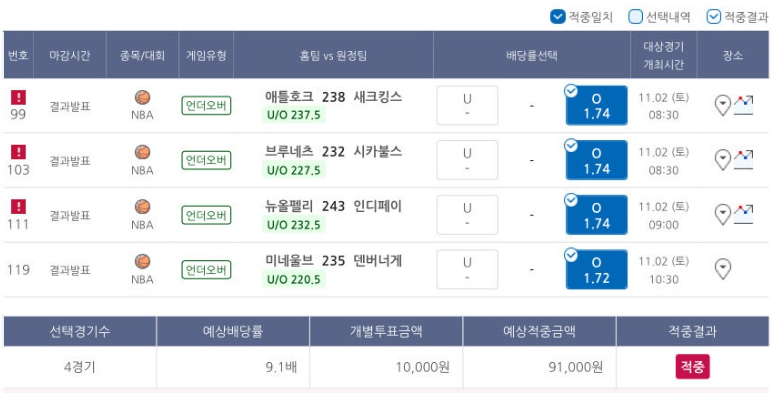Open trend chart icon for game 99
The width and height of the screenshot is (772, 402).
pos(743,105)
